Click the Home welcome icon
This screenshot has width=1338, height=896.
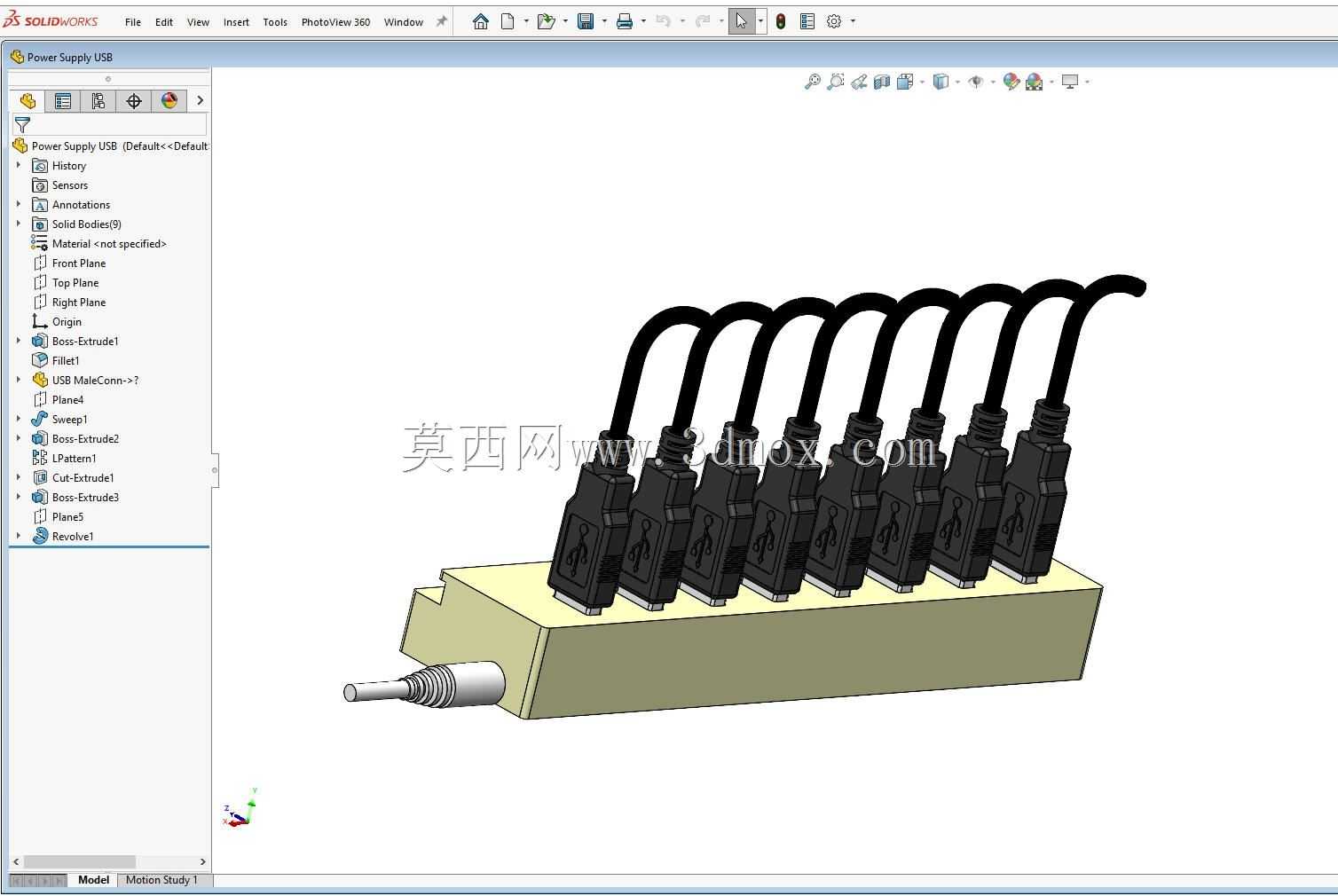tap(480, 21)
